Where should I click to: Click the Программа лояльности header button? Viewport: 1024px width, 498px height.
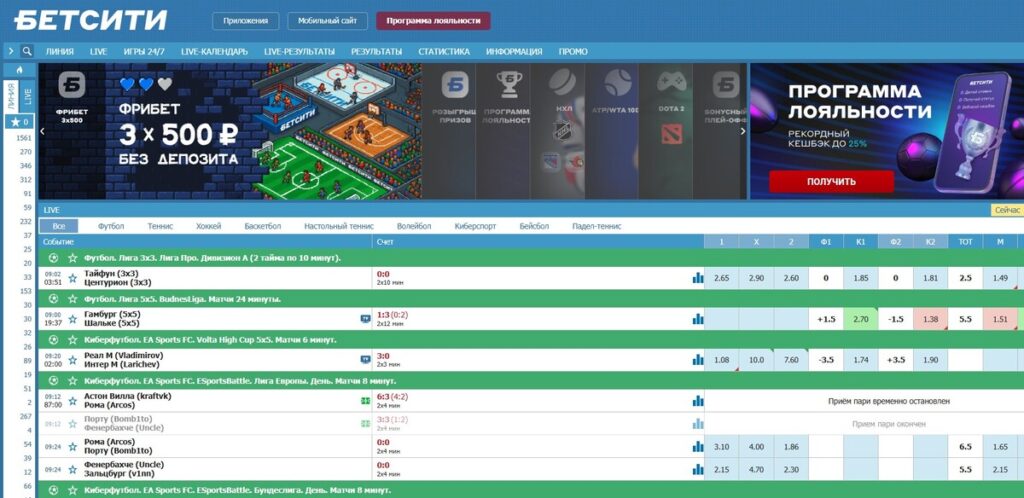(433, 21)
